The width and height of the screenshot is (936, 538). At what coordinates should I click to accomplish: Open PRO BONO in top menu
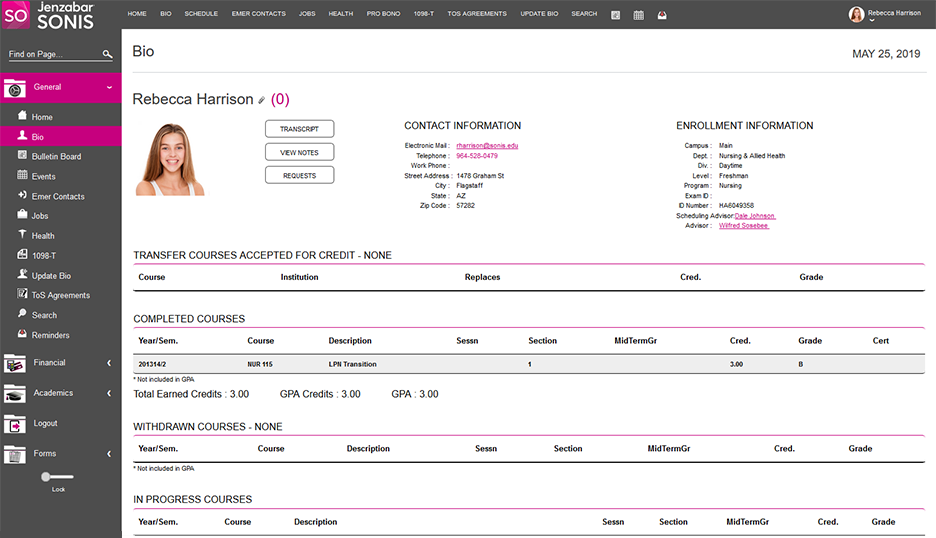[x=385, y=14]
